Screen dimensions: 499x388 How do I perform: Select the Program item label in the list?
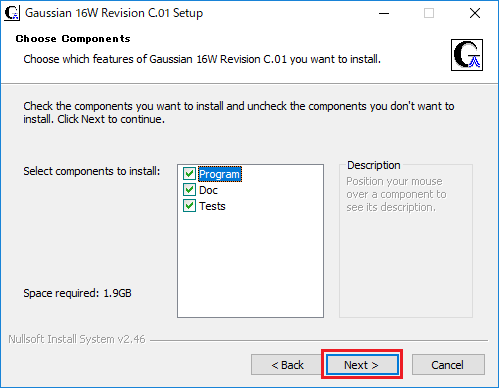pos(220,174)
